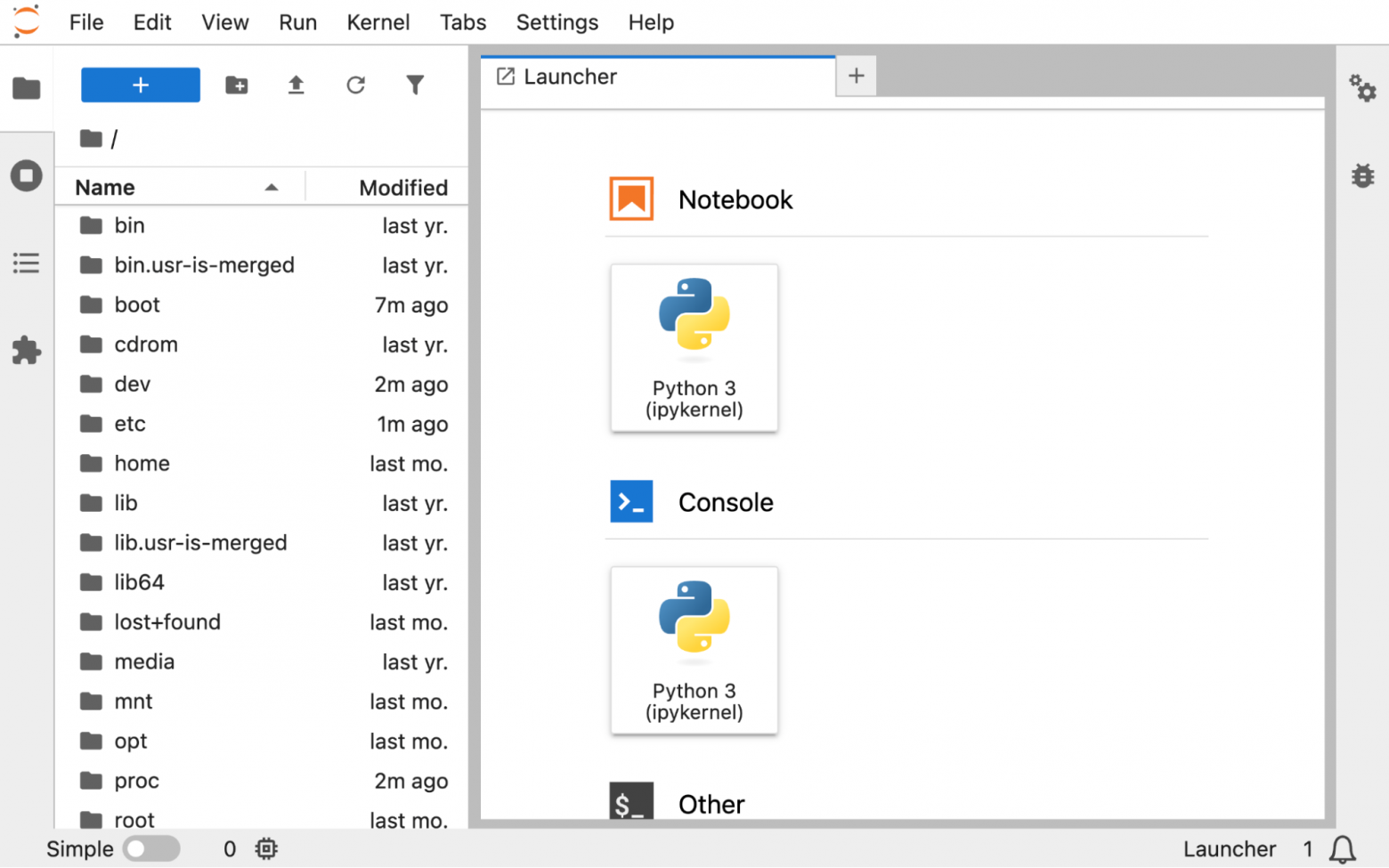Screen dimensions: 1389x868
Task: Refresh the file browser list
Action: click(355, 85)
